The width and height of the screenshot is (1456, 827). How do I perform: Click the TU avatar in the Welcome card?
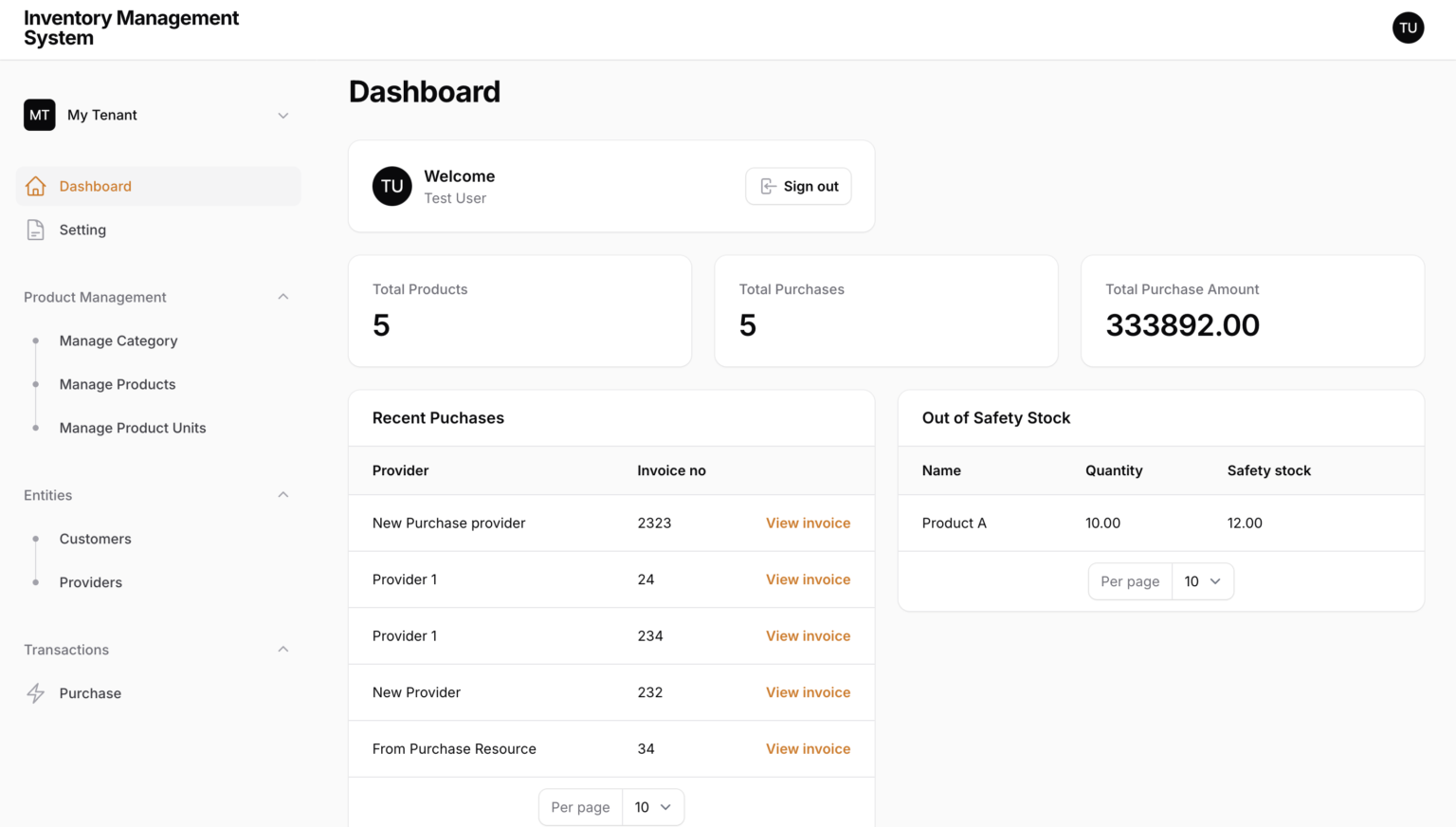pyautogui.click(x=391, y=186)
